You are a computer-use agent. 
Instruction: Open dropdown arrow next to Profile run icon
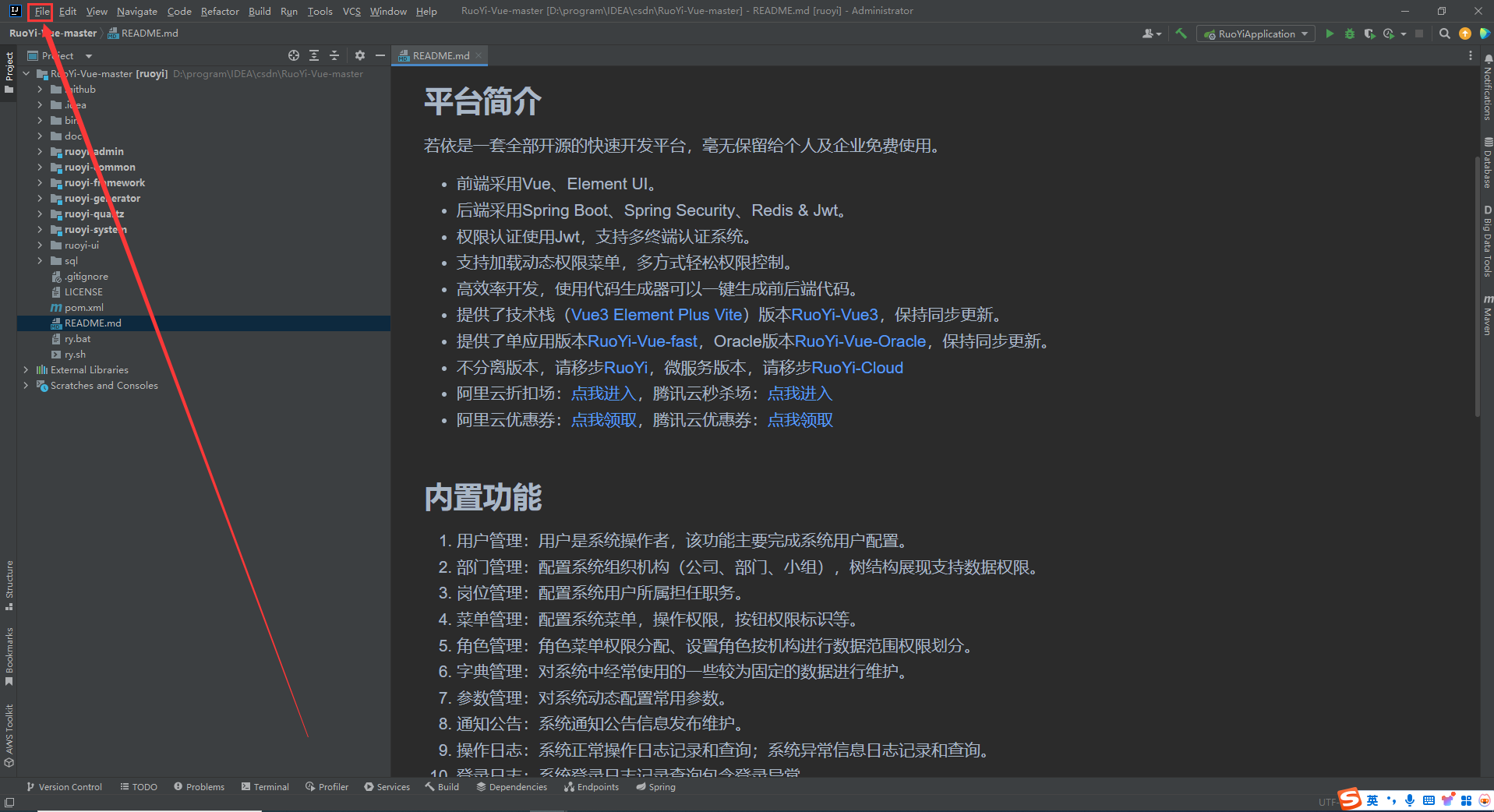point(1403,34)
